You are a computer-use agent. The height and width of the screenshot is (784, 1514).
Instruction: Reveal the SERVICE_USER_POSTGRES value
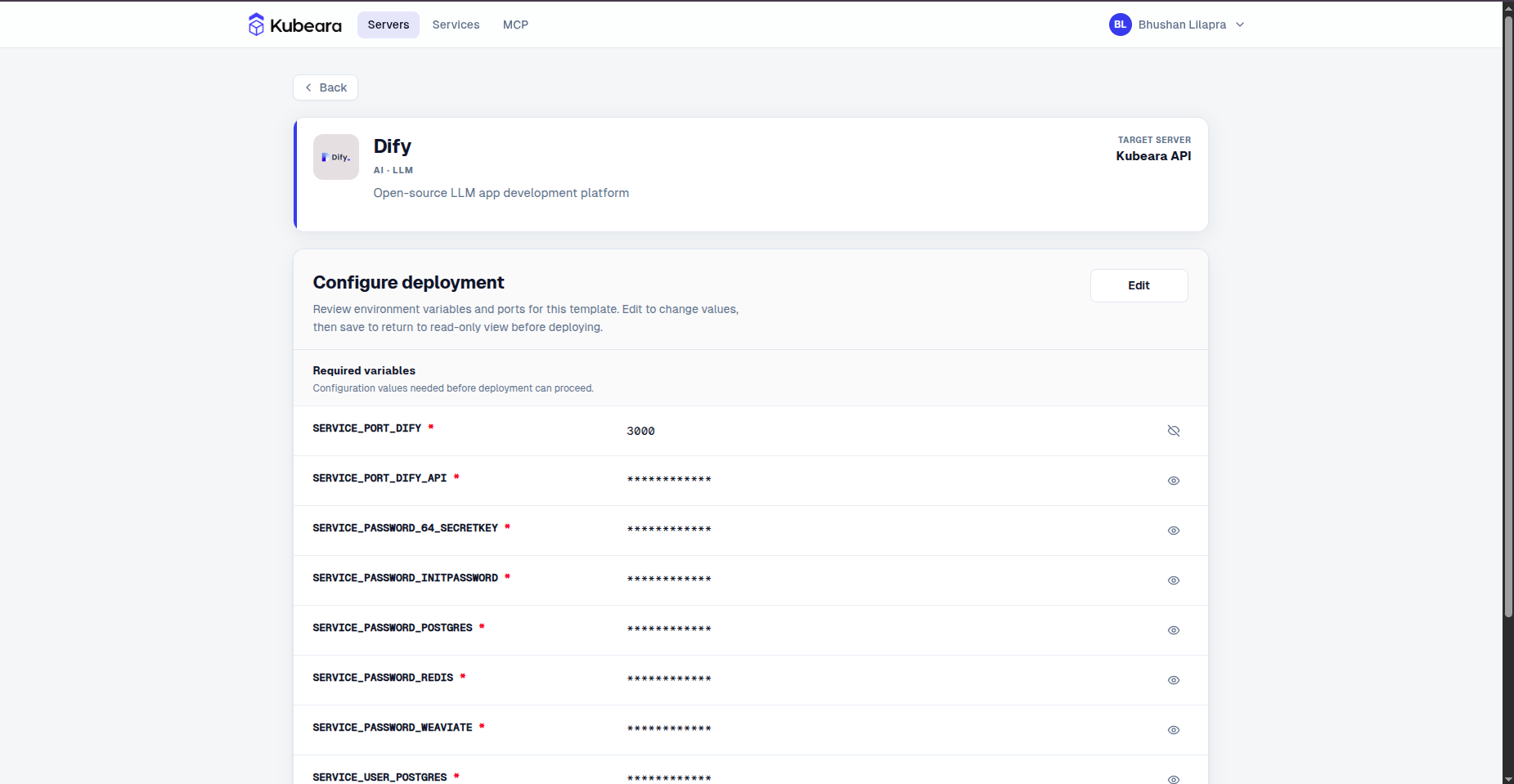pos(1174,779)
